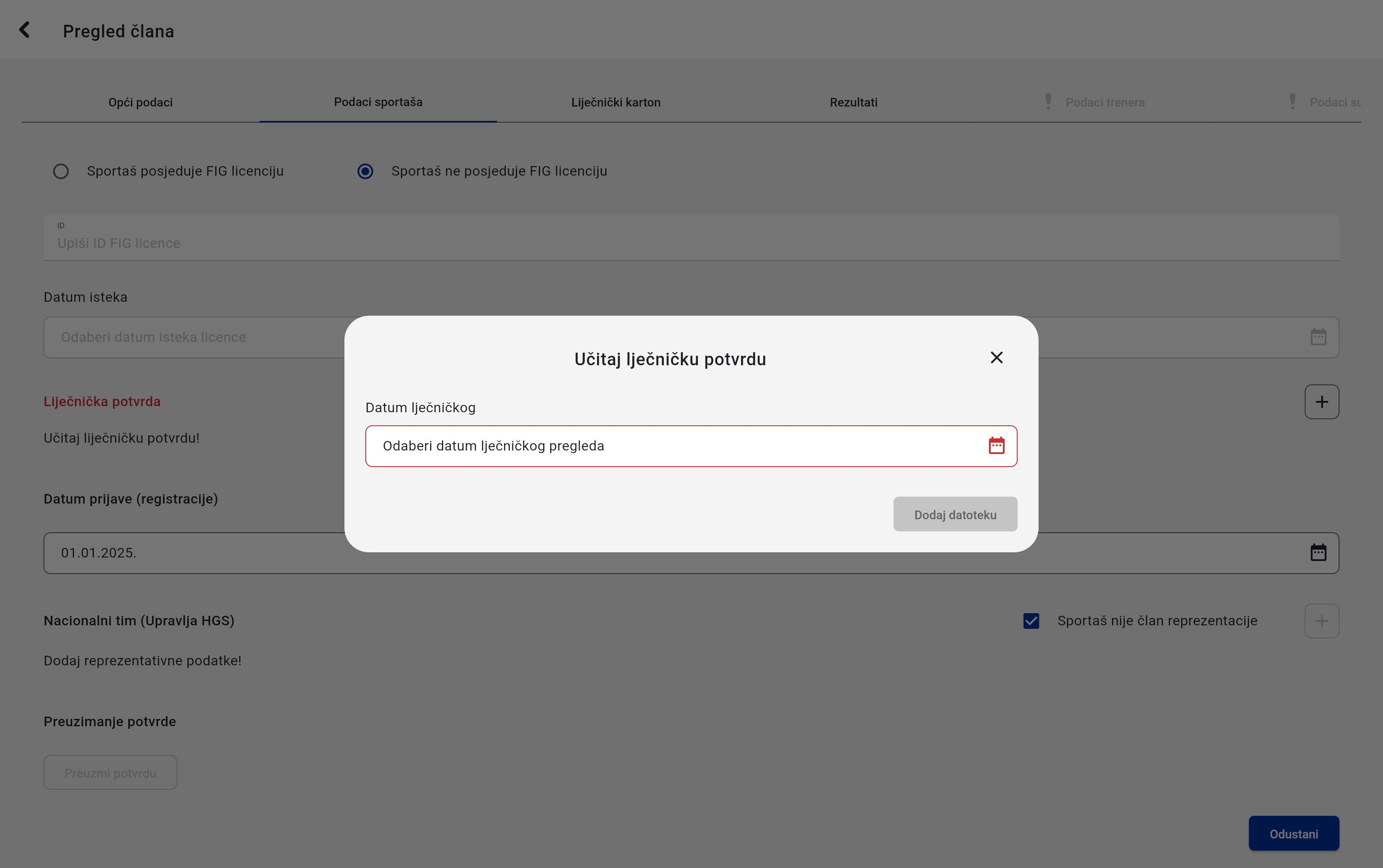Go to the Rezultati tab
The image size is (1383, 868).
coord(853,102)
